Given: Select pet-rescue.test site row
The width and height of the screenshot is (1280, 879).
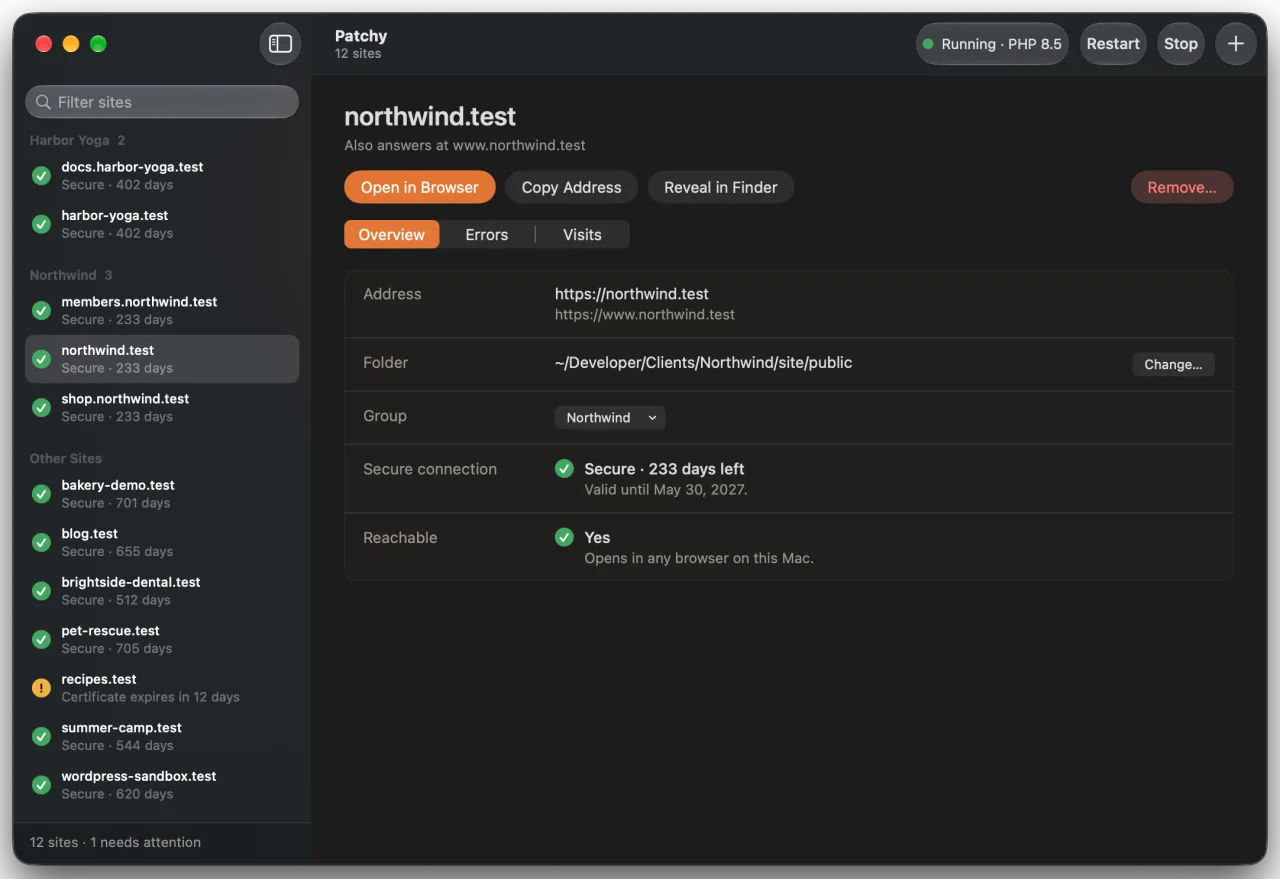Looking at the screenshot, I should click(x=162, y=639).
